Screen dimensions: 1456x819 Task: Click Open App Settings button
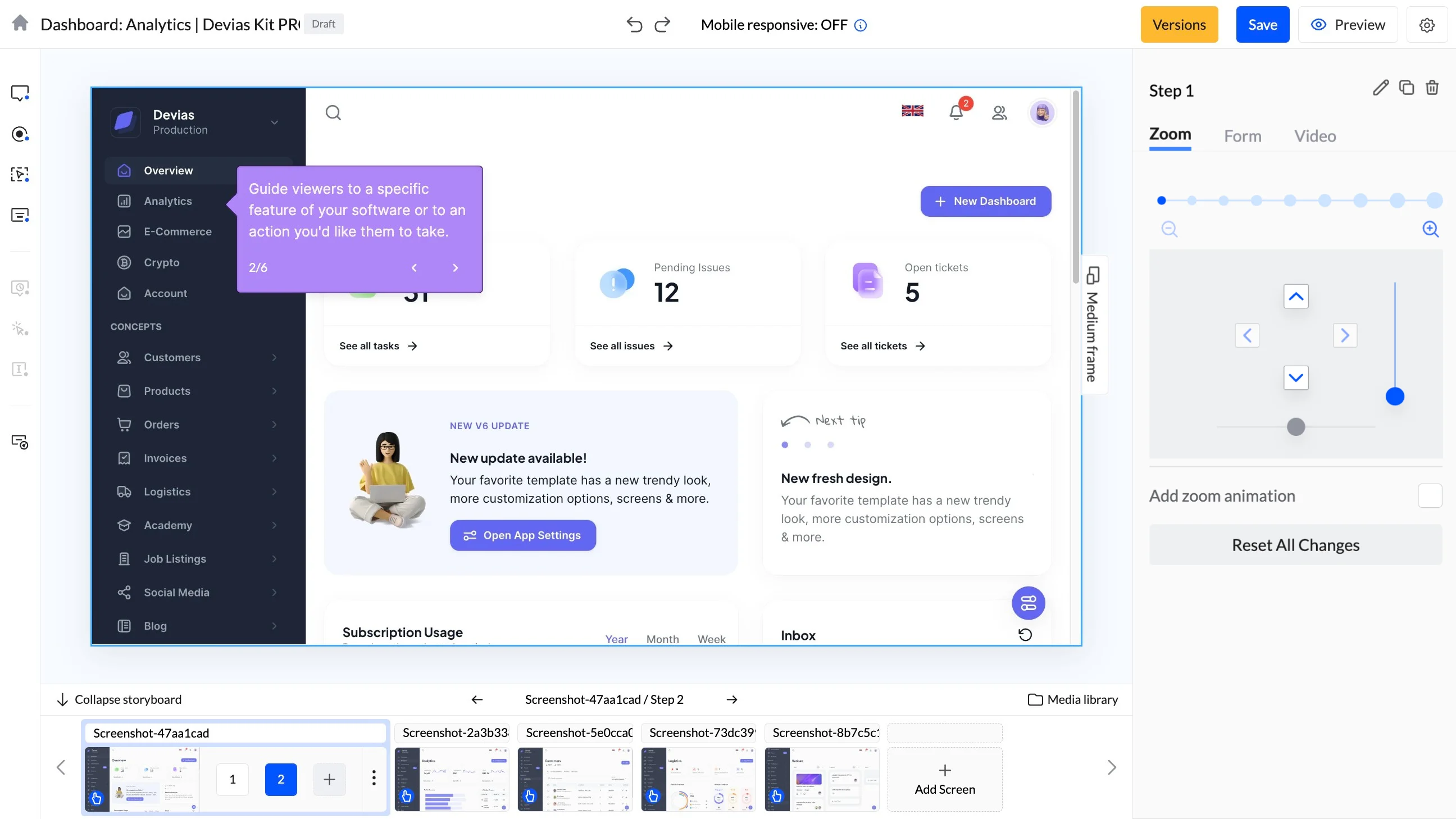pos(522,535)
